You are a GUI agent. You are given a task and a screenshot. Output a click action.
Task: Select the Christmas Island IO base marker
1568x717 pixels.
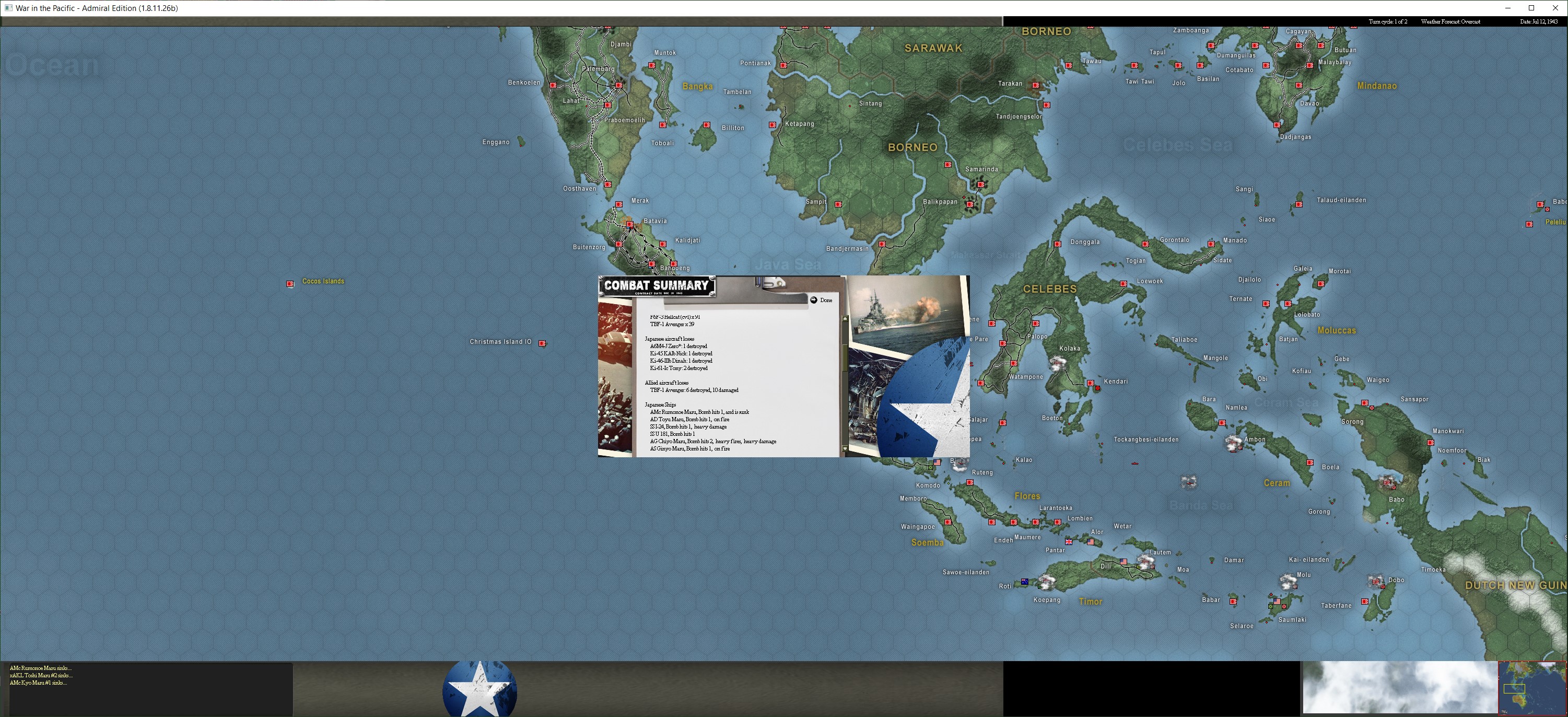click(542, 343)
